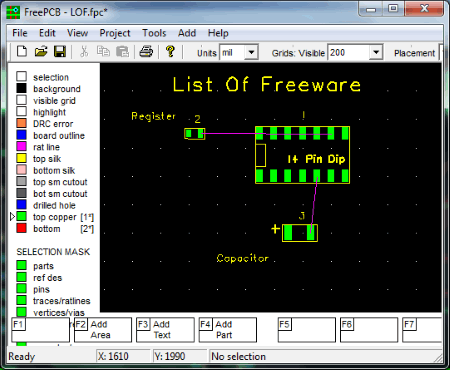The image size is (450, 370).
Task: Click the FreePCB application icon in title bar
Action: 13,12
